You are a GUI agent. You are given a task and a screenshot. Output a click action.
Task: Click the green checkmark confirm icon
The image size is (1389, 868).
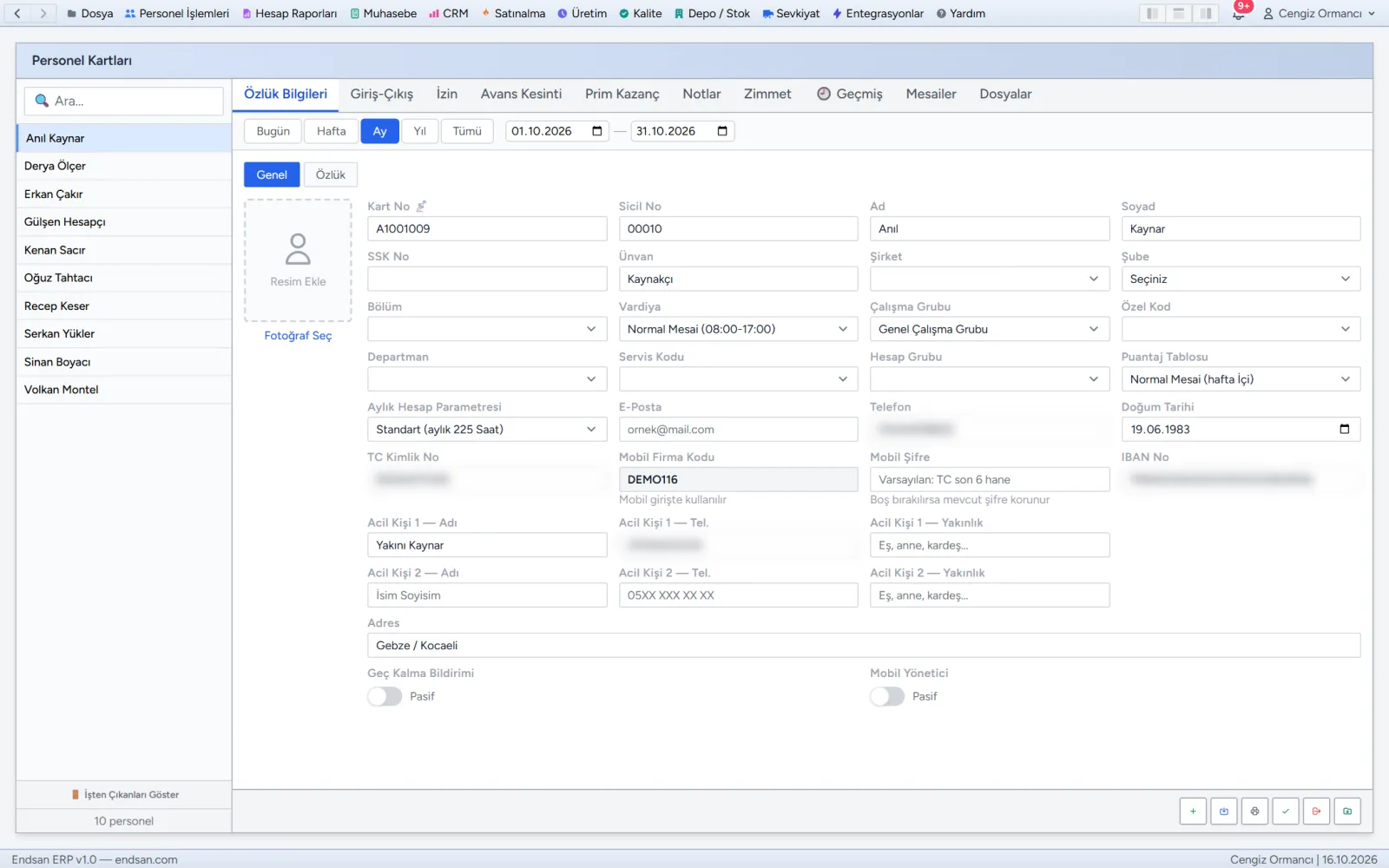[1286, 811]
